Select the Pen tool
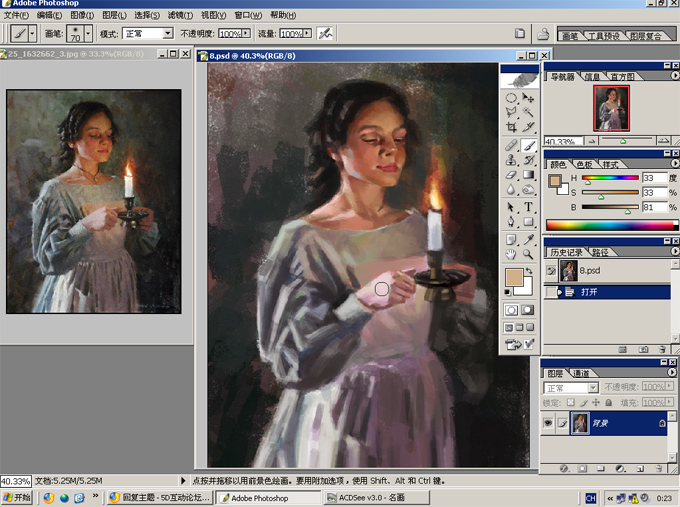Screen dimensions: 680x507 (511, 222)
